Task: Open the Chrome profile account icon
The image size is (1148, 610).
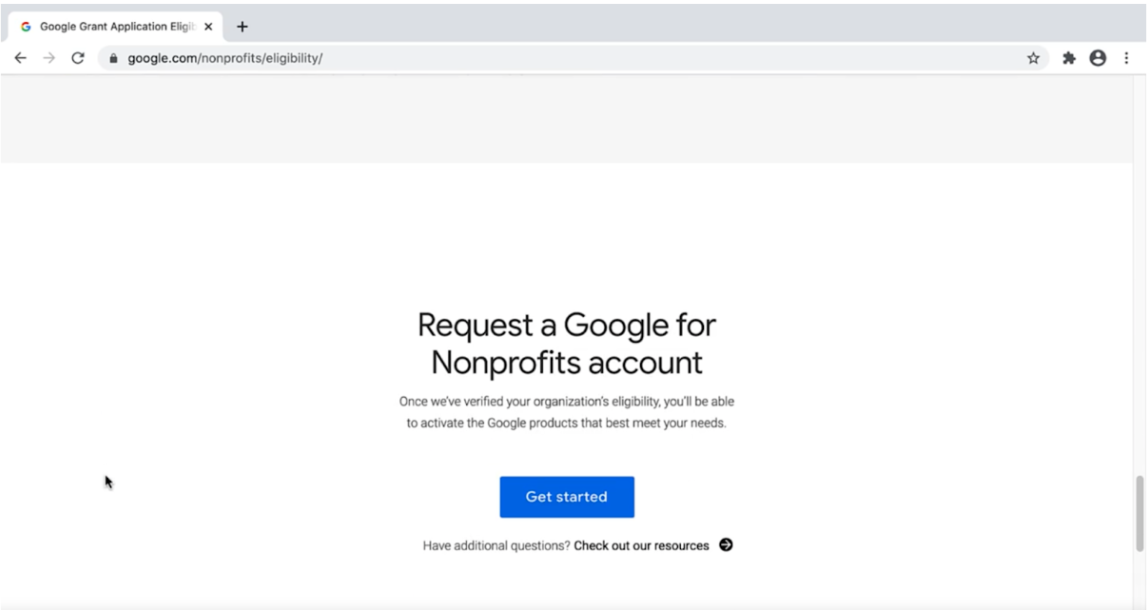Action: [1097, 58]
